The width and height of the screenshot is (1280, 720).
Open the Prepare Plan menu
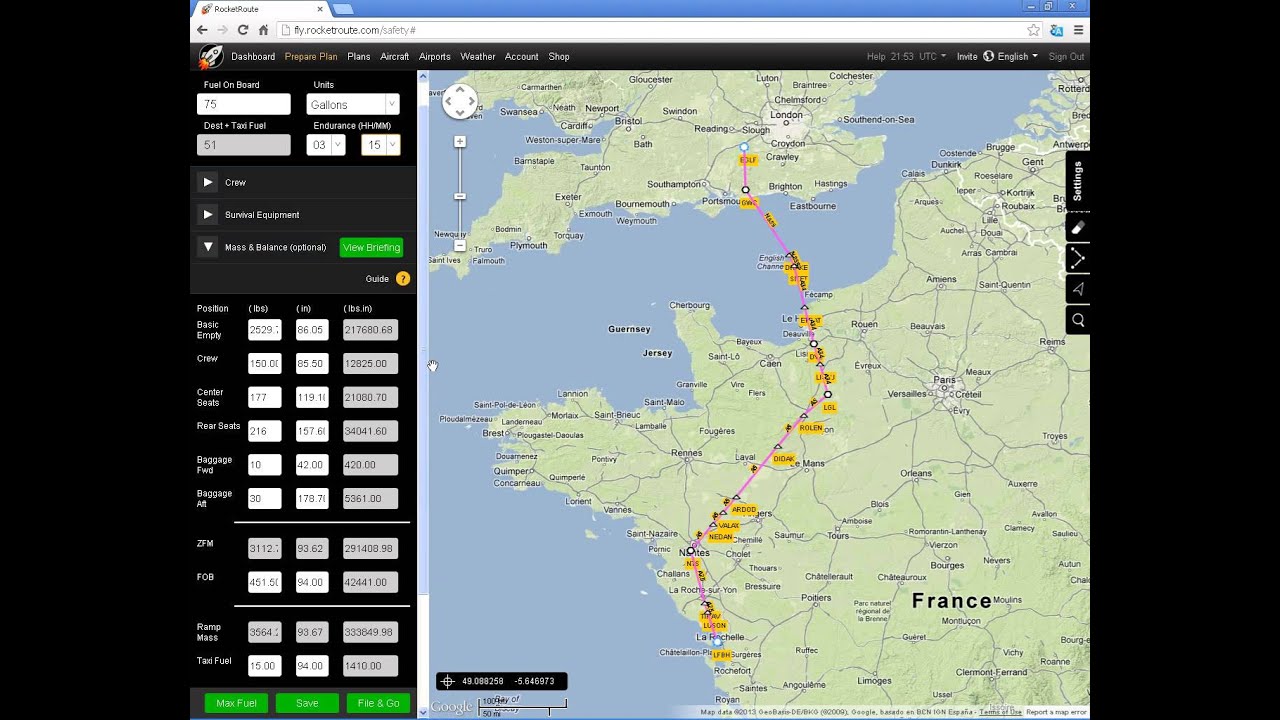[x=311, y=56]
